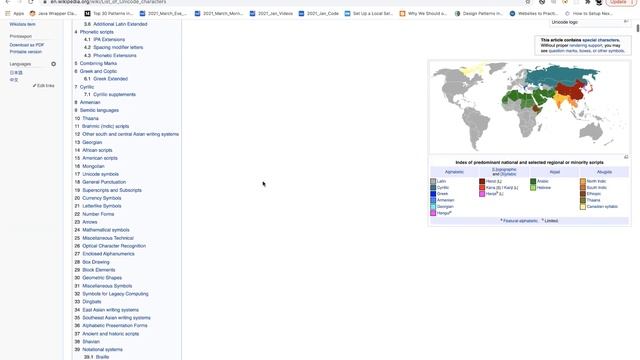Click the North Indic legend link
The image size is (640, 360).
point(597,181)
